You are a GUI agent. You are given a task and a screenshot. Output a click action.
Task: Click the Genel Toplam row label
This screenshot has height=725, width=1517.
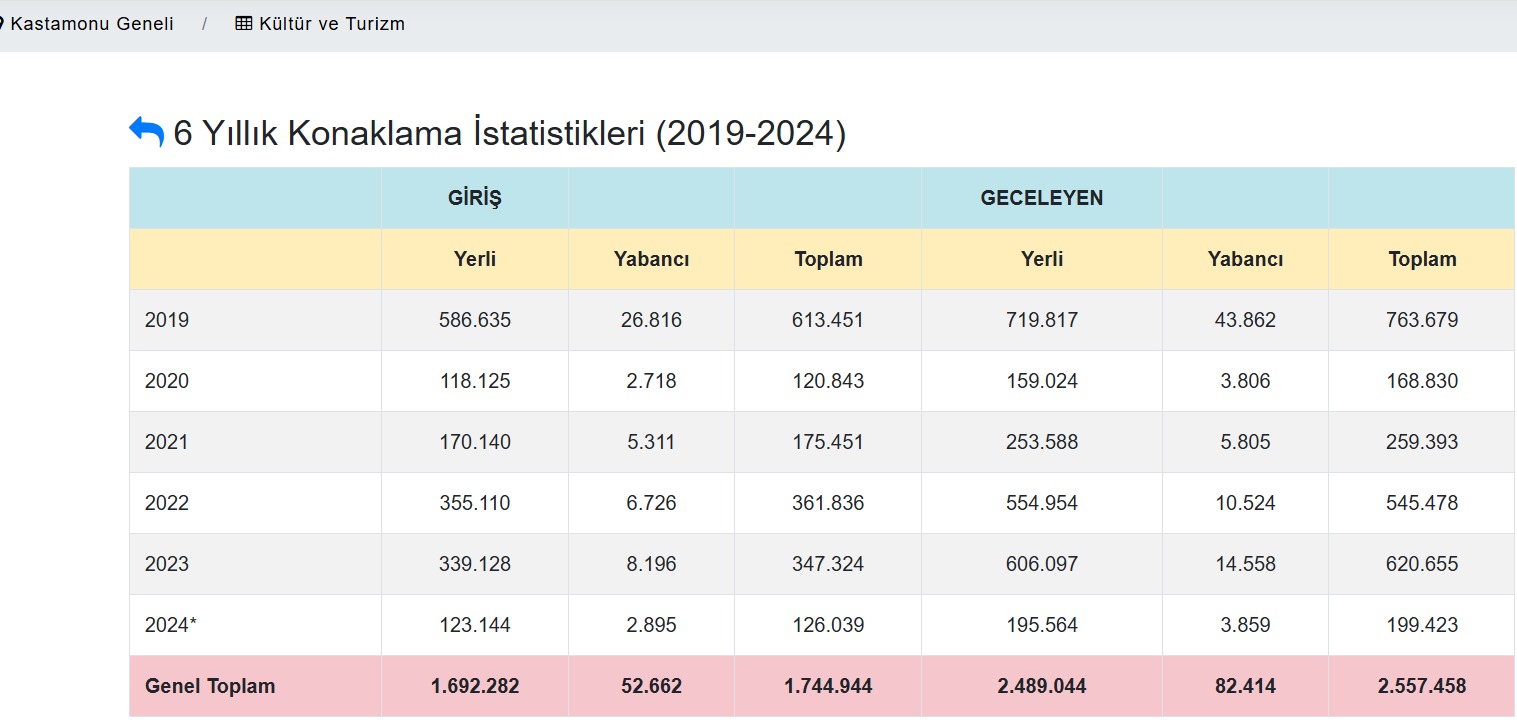pos(210,686)
